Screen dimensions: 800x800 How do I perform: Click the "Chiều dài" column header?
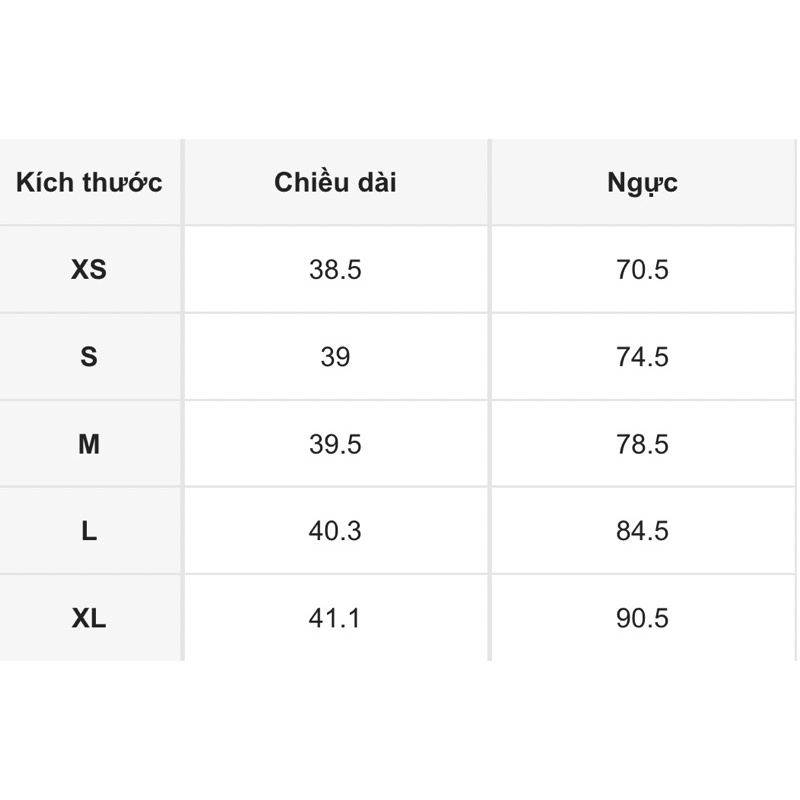(335, 183)
